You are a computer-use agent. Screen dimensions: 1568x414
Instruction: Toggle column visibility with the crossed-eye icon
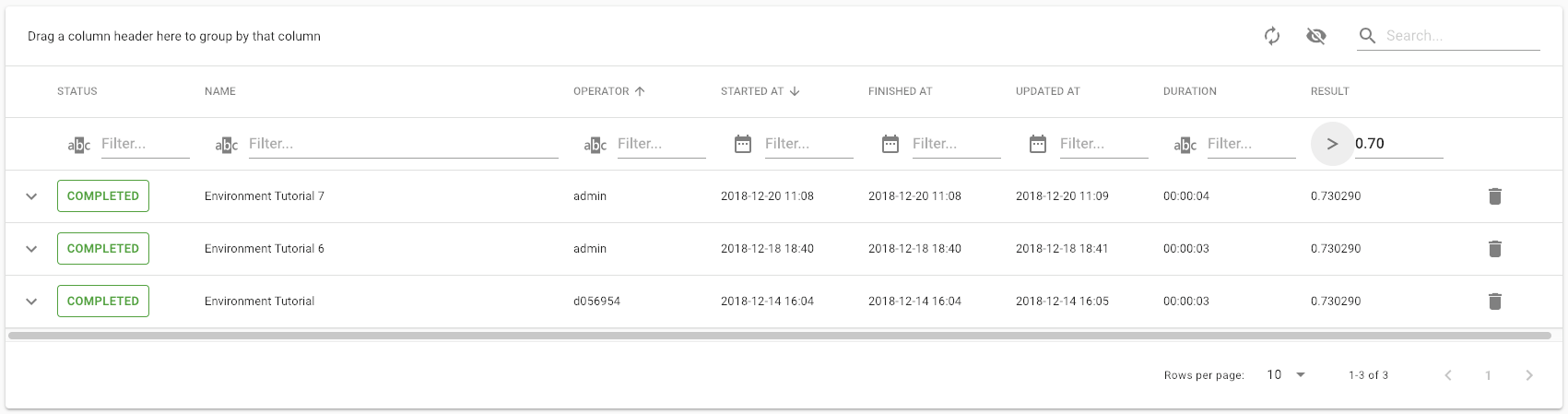[1316, 36]
